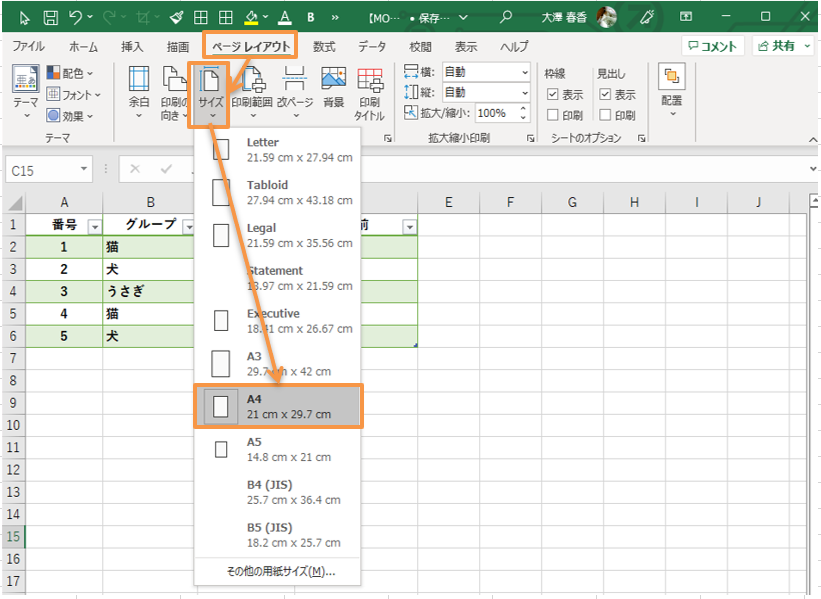This screenshot has width=821, height=599.
Task: Click the 印刷タイトル print titles button
Action: coord(370,93)
